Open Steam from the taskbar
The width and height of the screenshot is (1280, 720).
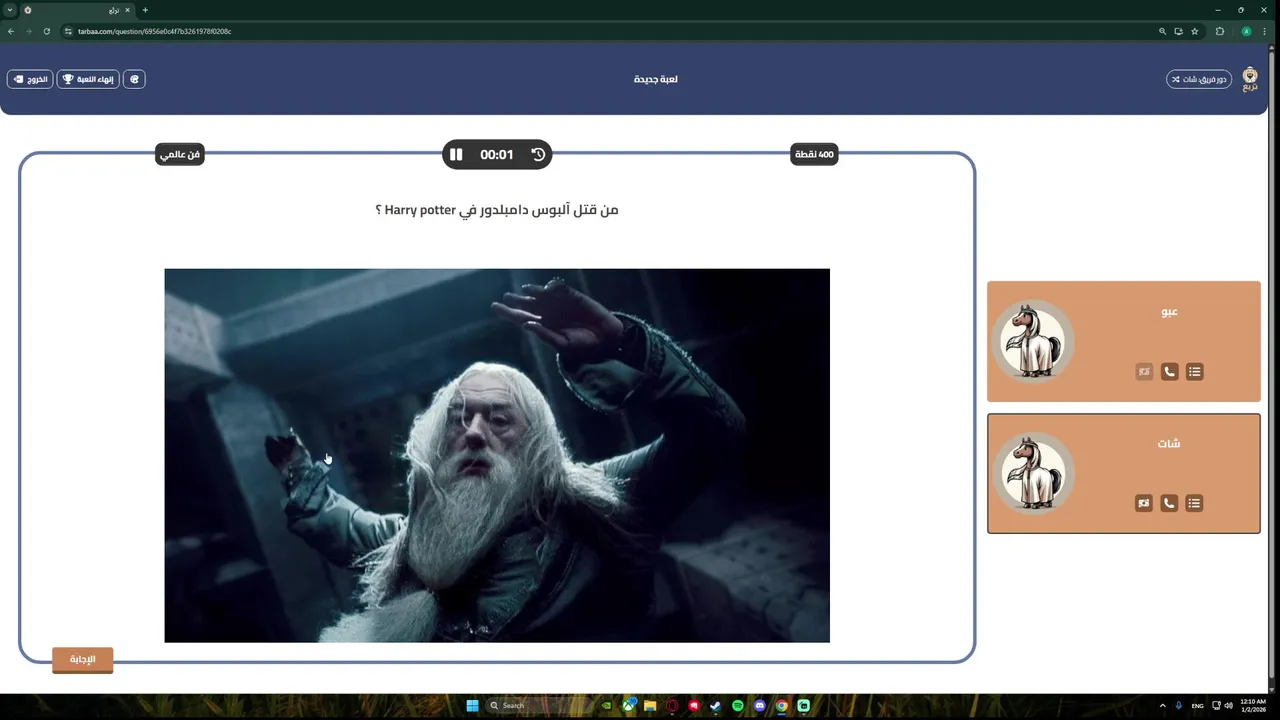click(x=716, y=705)
